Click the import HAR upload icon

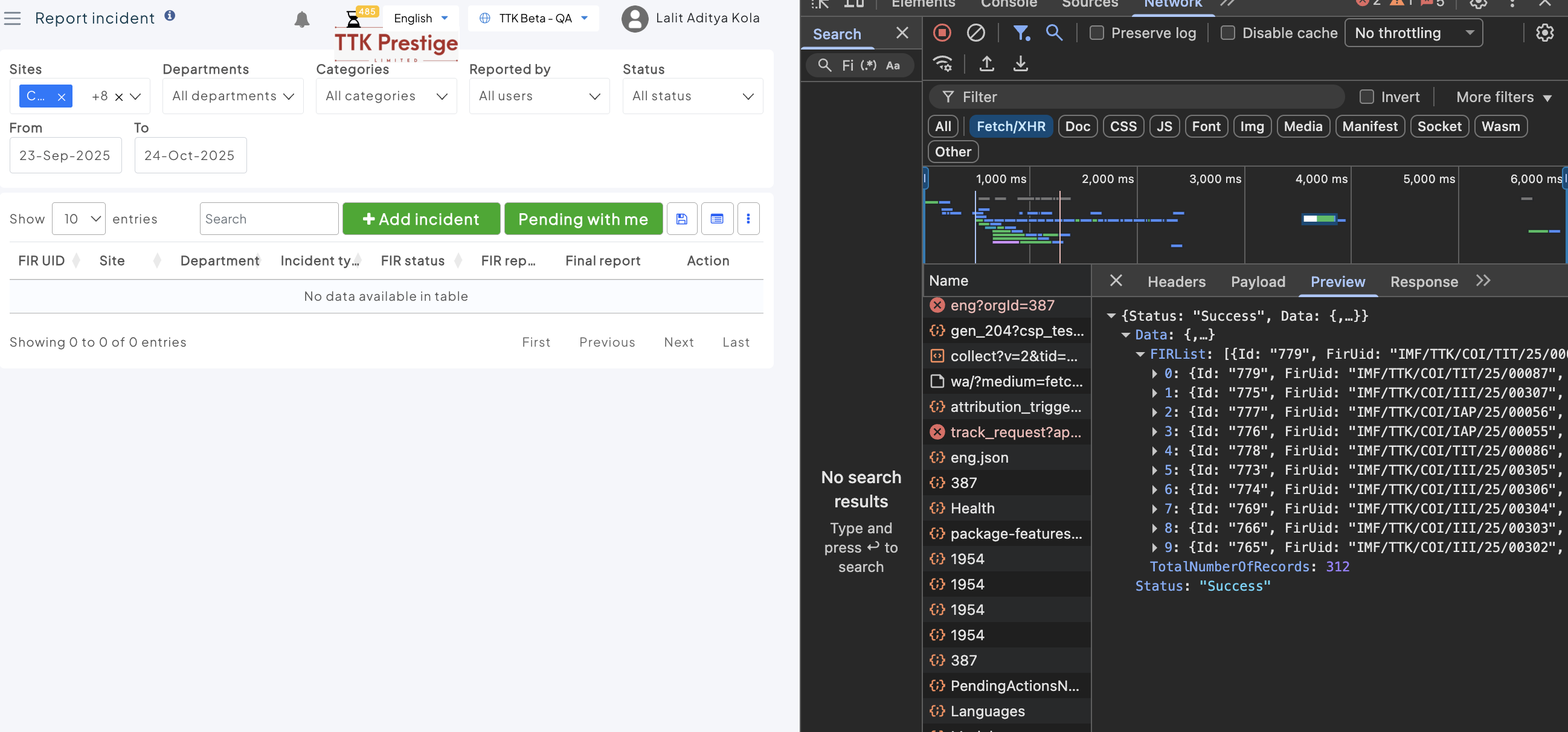(x=987, y=64)
